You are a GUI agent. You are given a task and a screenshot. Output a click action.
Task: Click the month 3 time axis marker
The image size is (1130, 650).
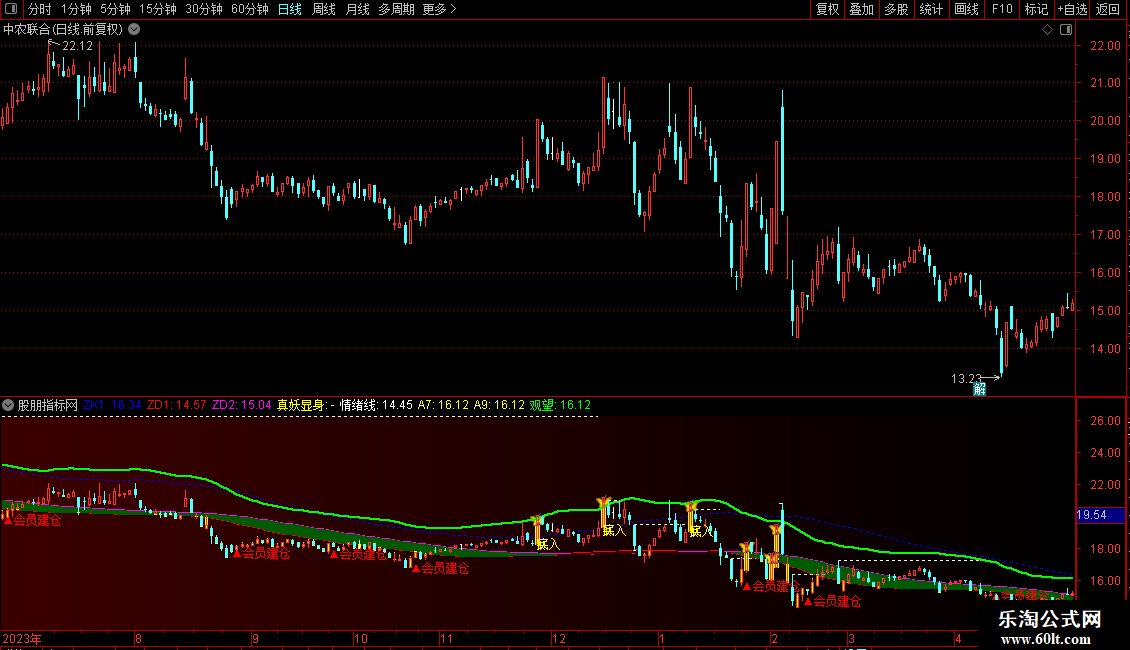click(851, 638)
